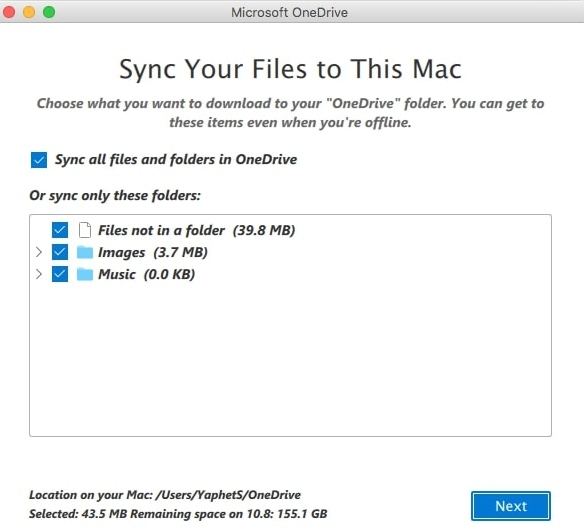The width and height of the screenshot is (584, 531).
Task: Click the Or sync only these folders label
Action: click(115, 195)
